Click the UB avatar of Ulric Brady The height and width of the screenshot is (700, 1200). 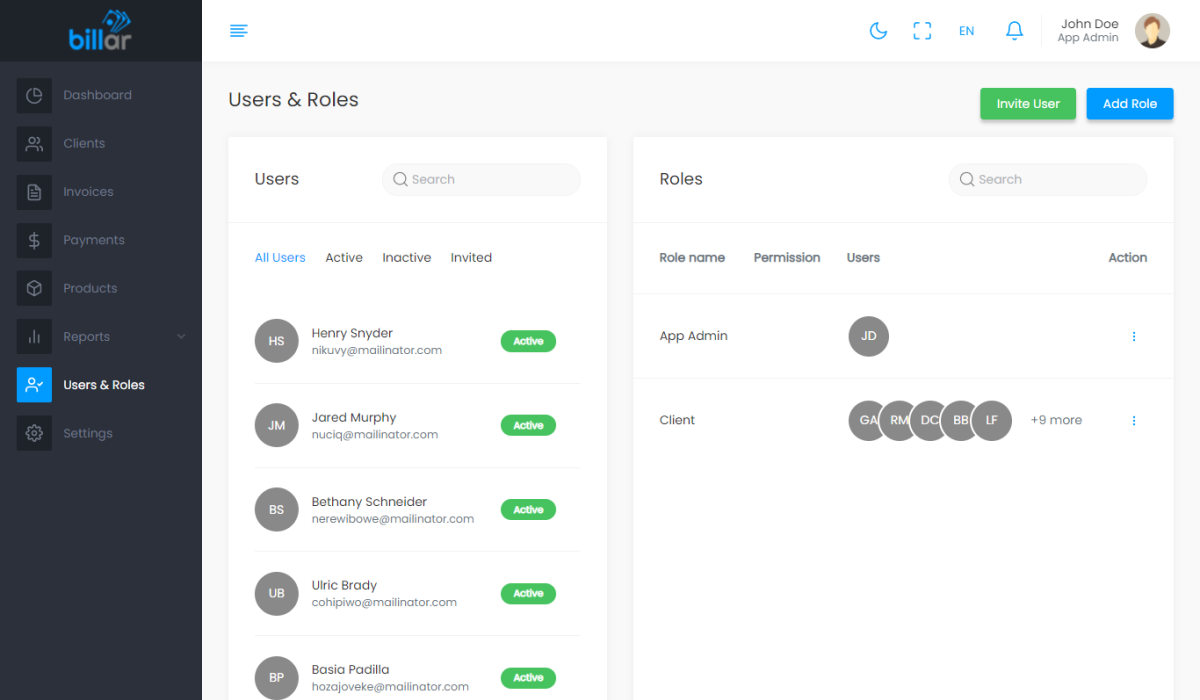click(276, 593)
